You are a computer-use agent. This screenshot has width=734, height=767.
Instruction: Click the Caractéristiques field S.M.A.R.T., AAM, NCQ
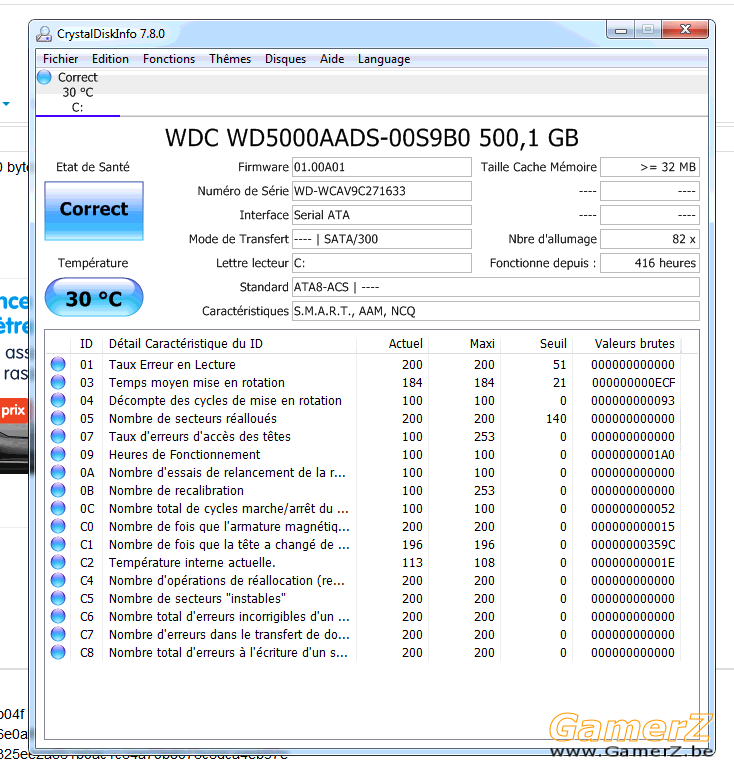[x=496, y=311]
